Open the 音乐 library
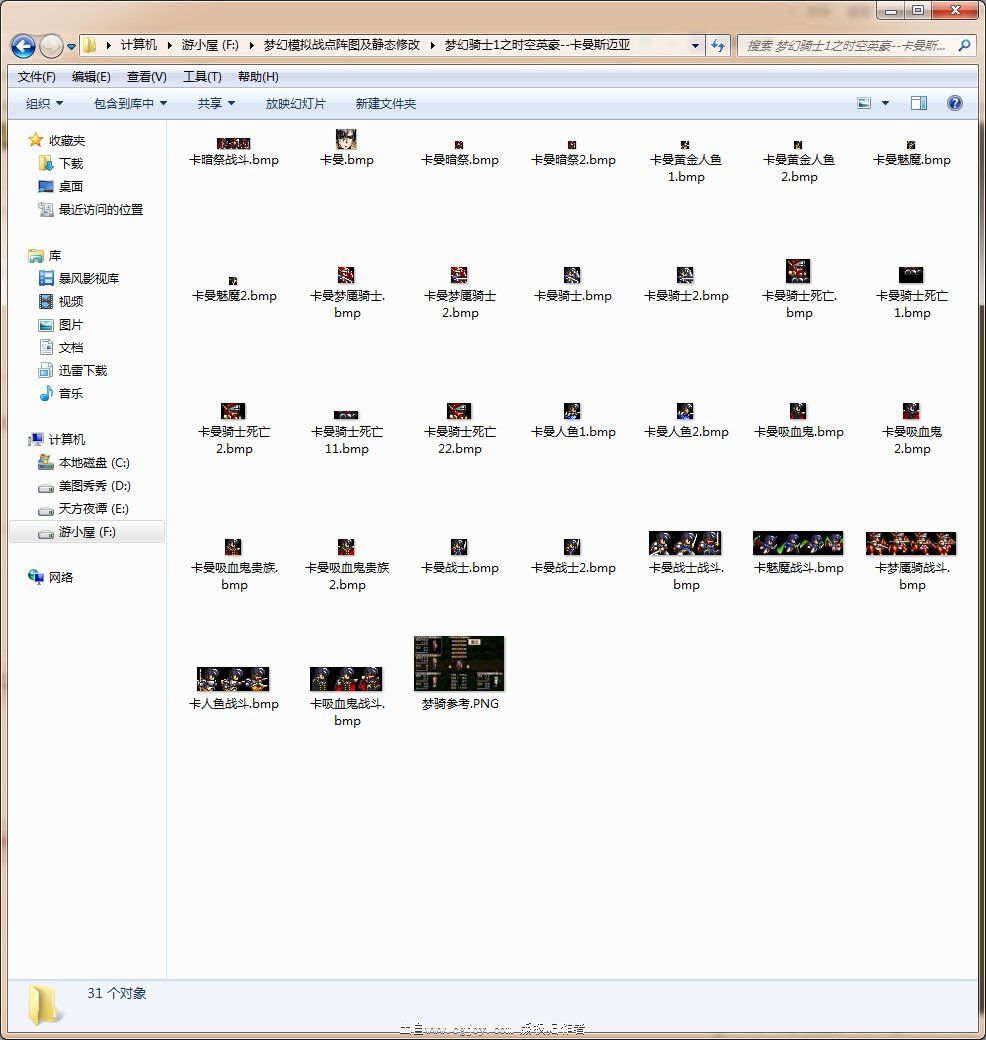Screen dimensions: 986x1040 click(60, 393)
